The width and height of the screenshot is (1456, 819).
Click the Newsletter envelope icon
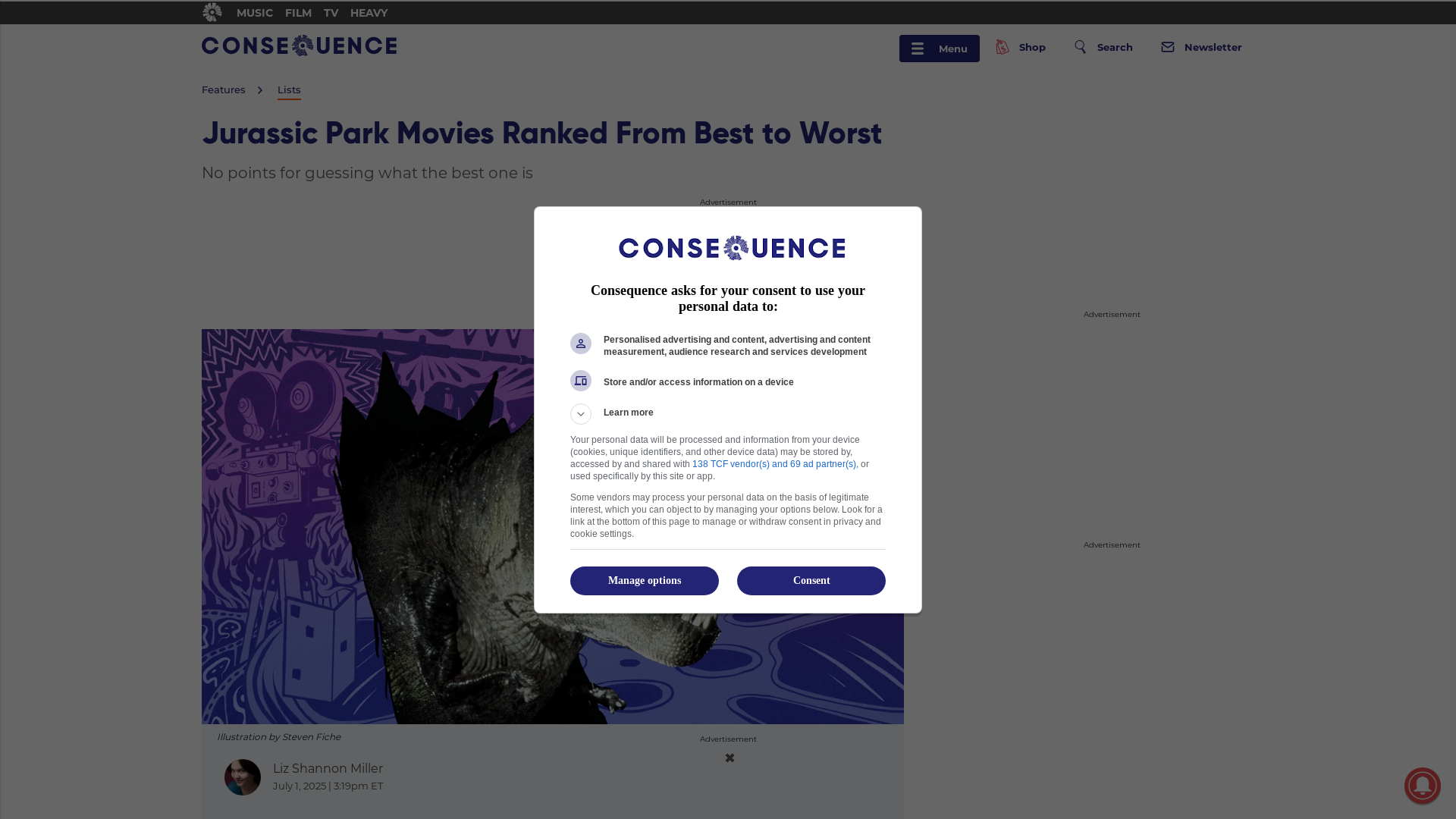[x=1168, y=47]
